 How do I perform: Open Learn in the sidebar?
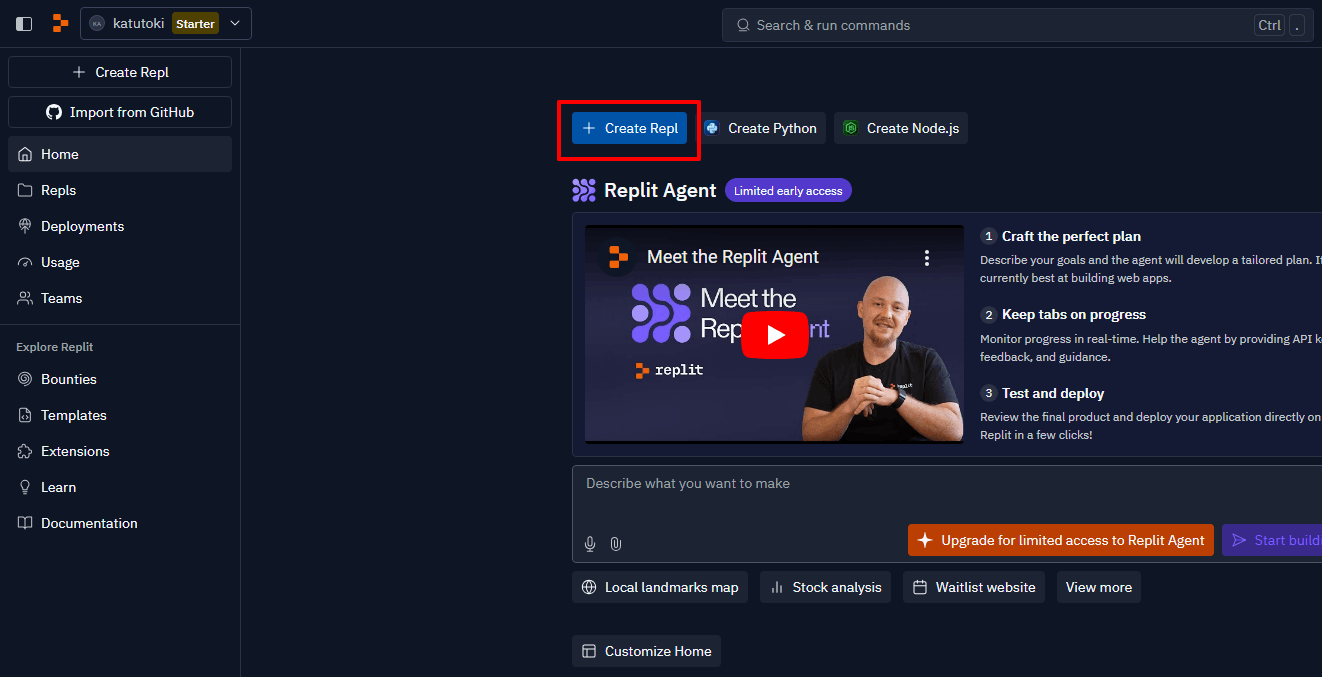coord(120,487)
